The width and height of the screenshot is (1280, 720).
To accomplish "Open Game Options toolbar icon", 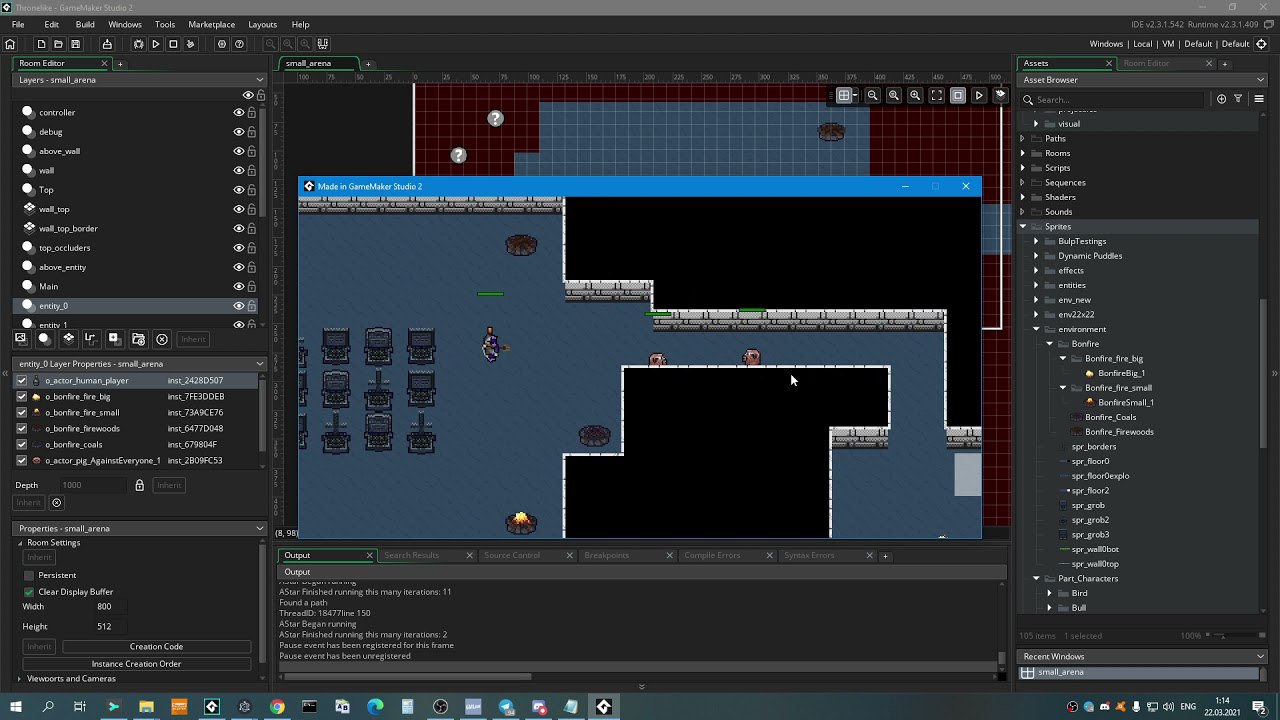I will point(222,44).
